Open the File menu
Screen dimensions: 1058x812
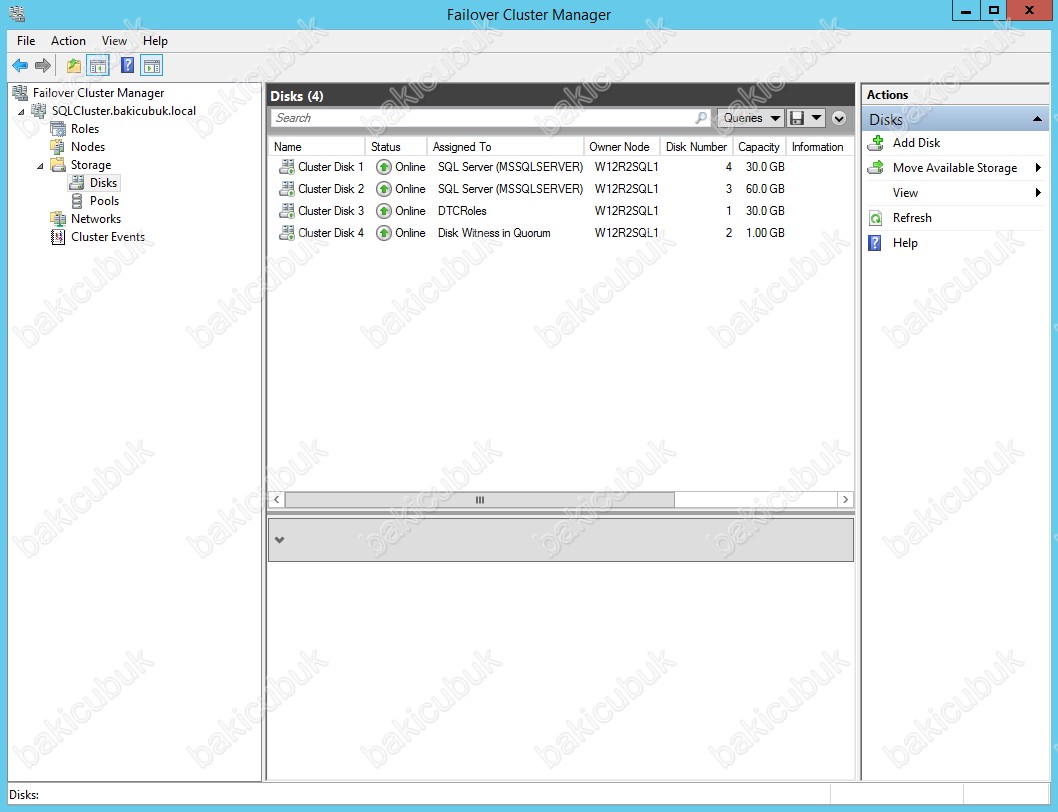click(x=26, y=40)
